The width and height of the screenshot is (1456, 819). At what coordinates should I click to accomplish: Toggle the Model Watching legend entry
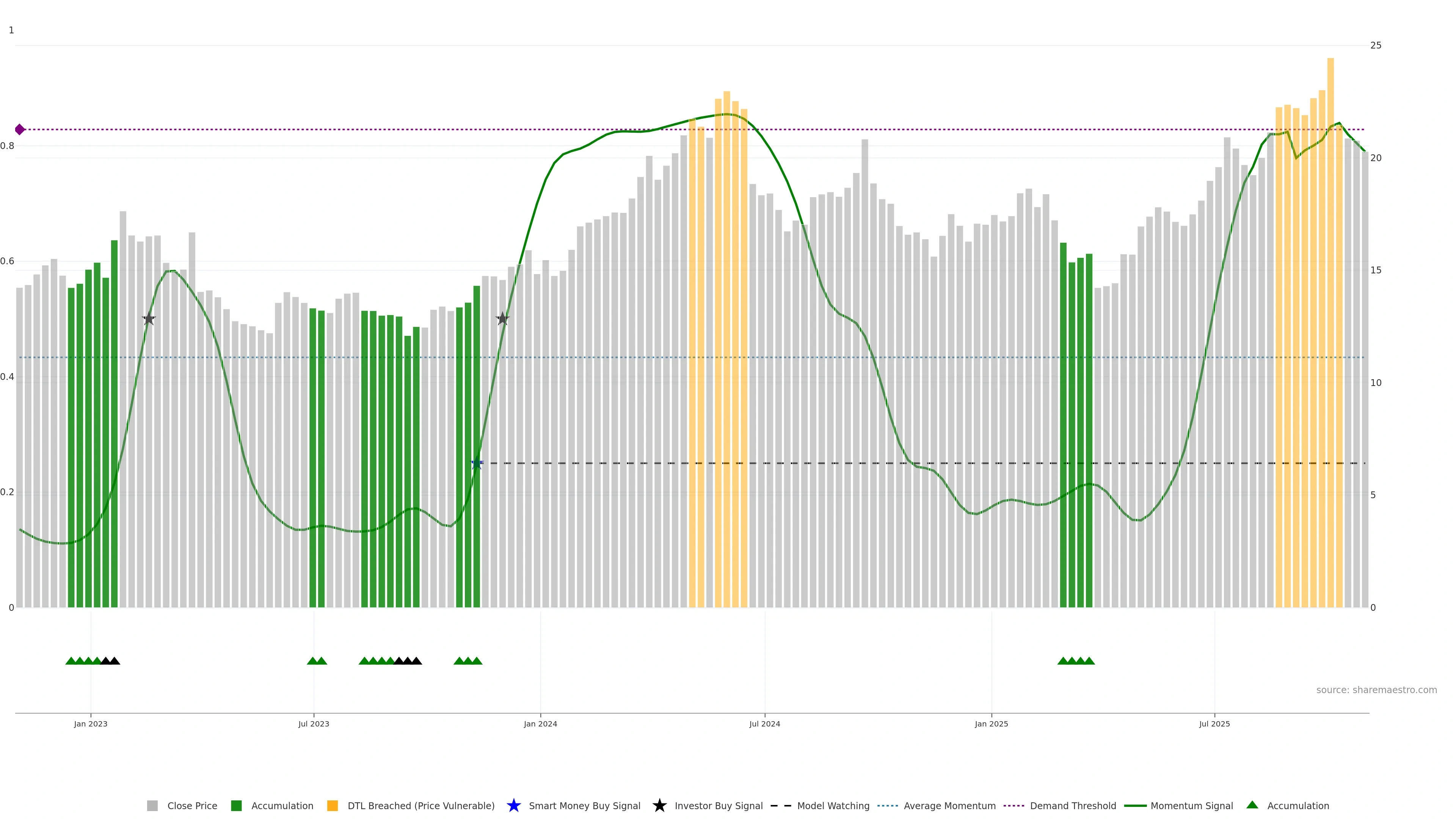(x=833, y=805)
